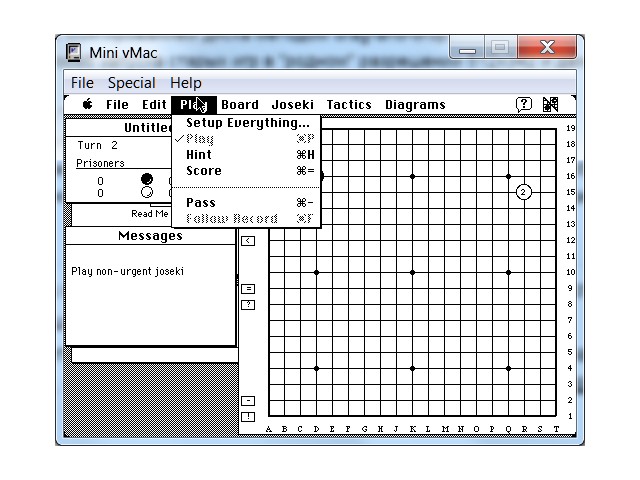Open the Edit menu

(x=154, y=105)
